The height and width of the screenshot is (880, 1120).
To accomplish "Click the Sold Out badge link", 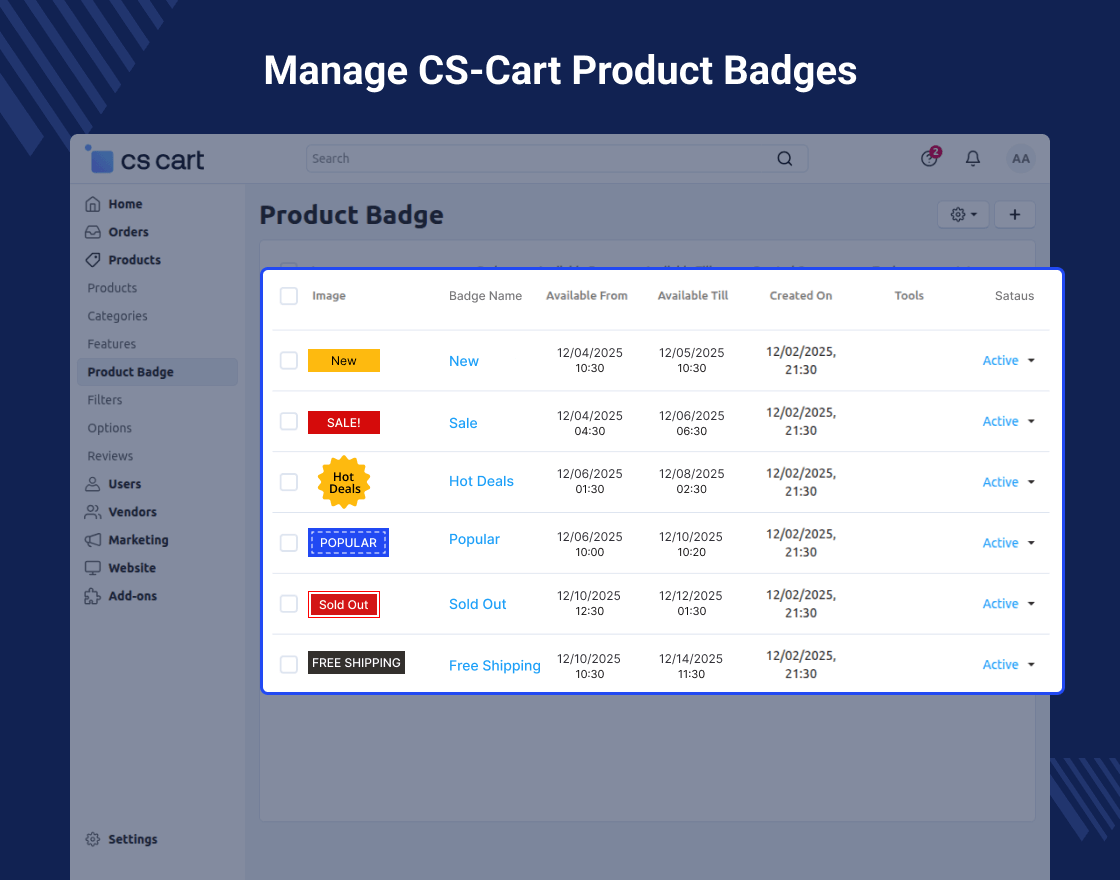I will pyautogui.click(x=477, y=604).
